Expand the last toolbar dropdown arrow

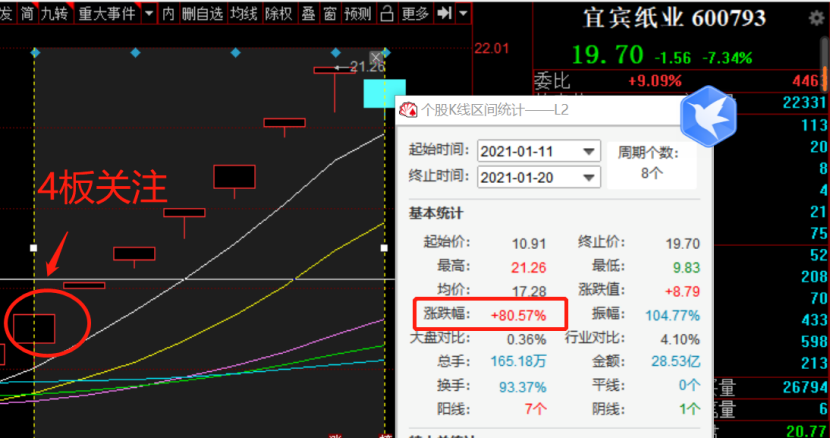tap(463, 13)
